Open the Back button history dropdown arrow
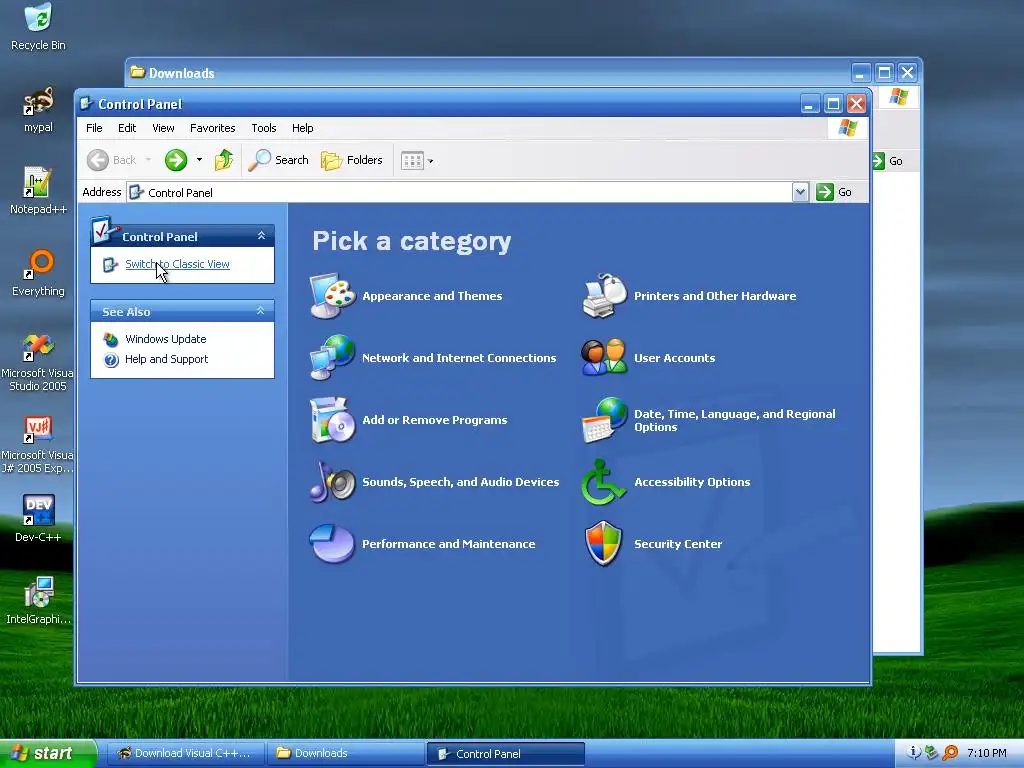Image resolution: width=1024 pixels, height=768 pixels. click(148, 160)
